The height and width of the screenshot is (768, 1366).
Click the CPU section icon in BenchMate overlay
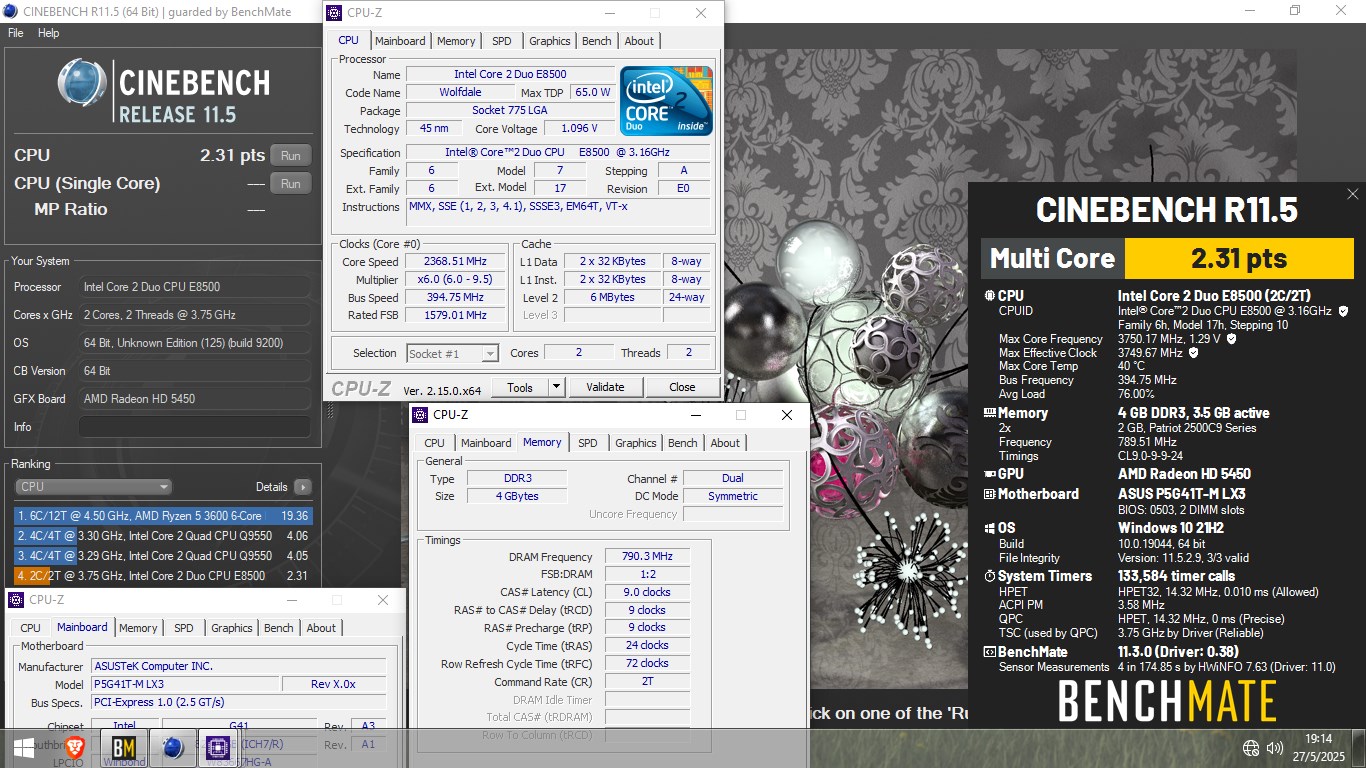point(990,296)
